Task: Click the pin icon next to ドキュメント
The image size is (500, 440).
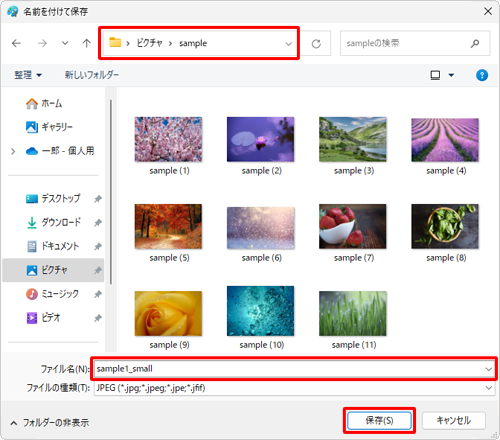Action: click(98, 247)
